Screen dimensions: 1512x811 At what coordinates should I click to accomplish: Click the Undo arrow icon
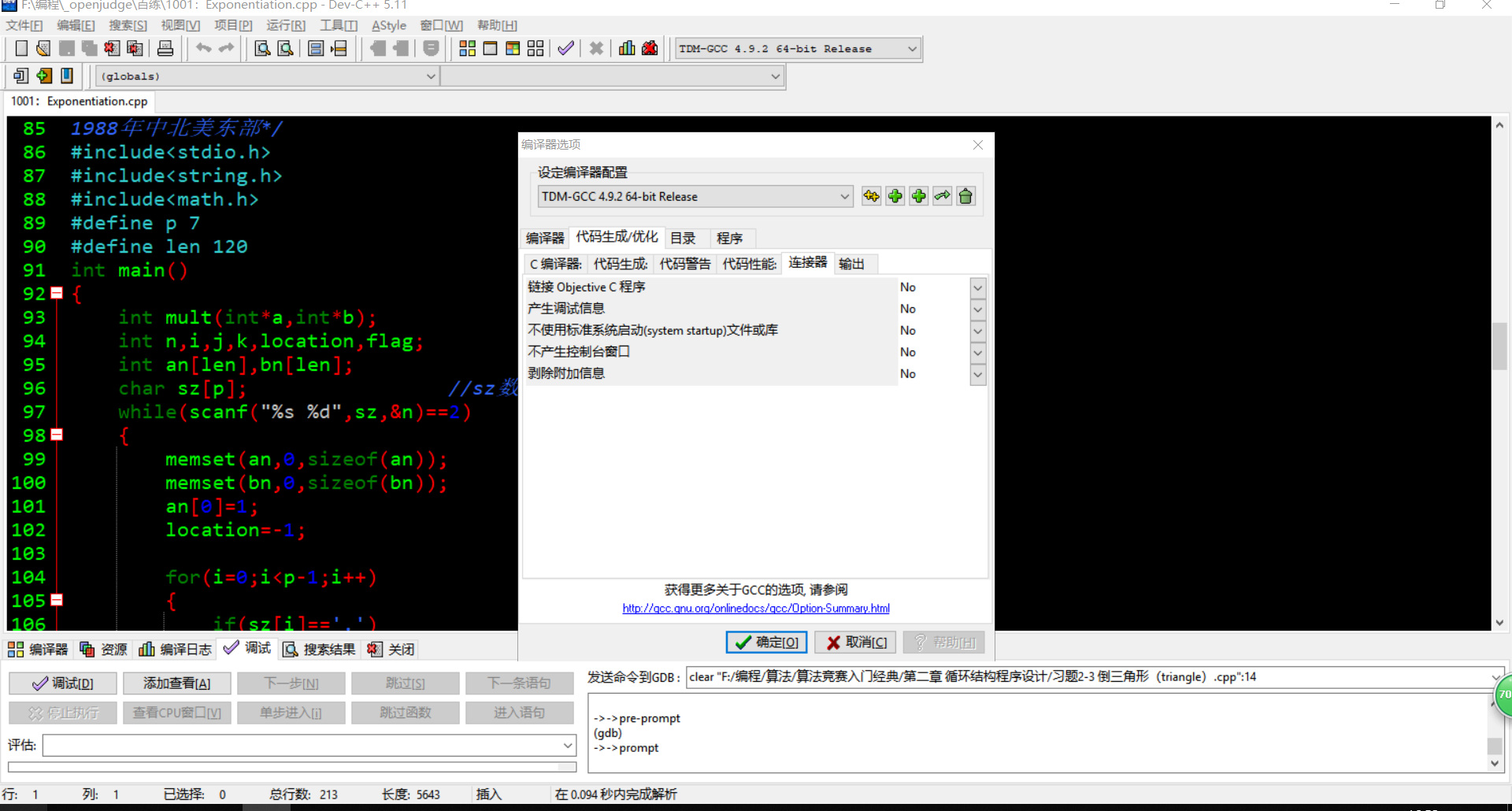click(203, 49)
